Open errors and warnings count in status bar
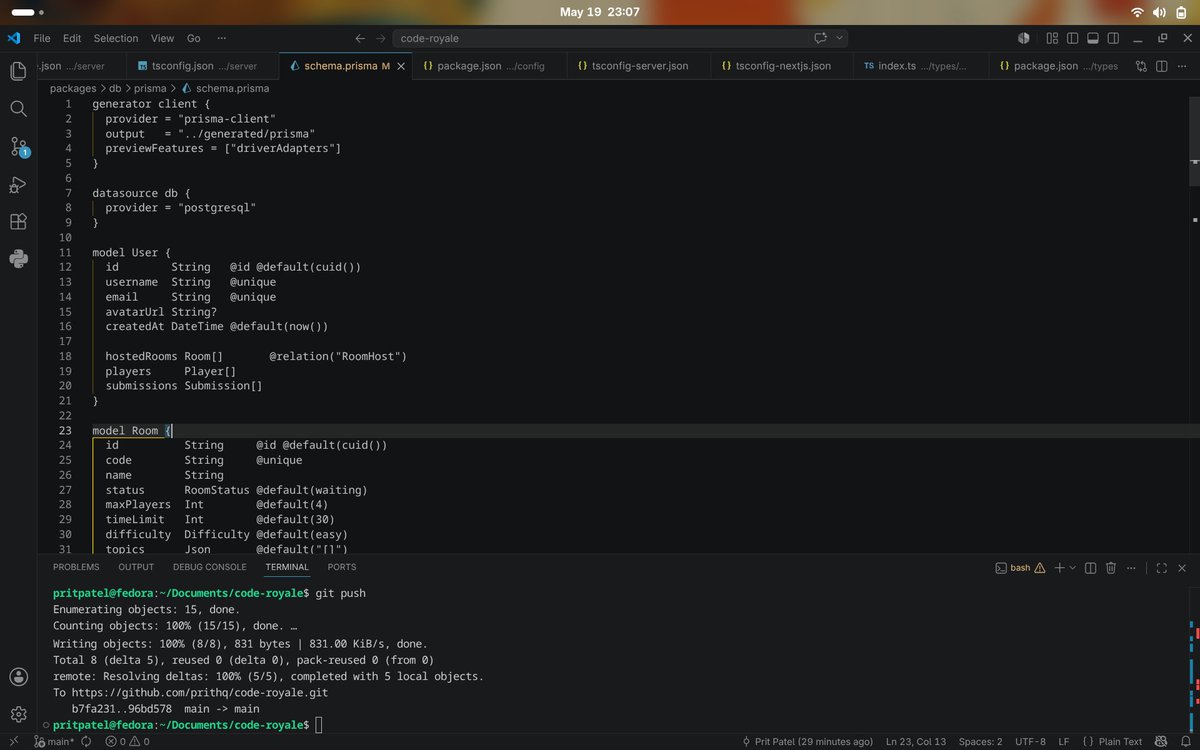The image size is (1200, 750). click(127, 741)
